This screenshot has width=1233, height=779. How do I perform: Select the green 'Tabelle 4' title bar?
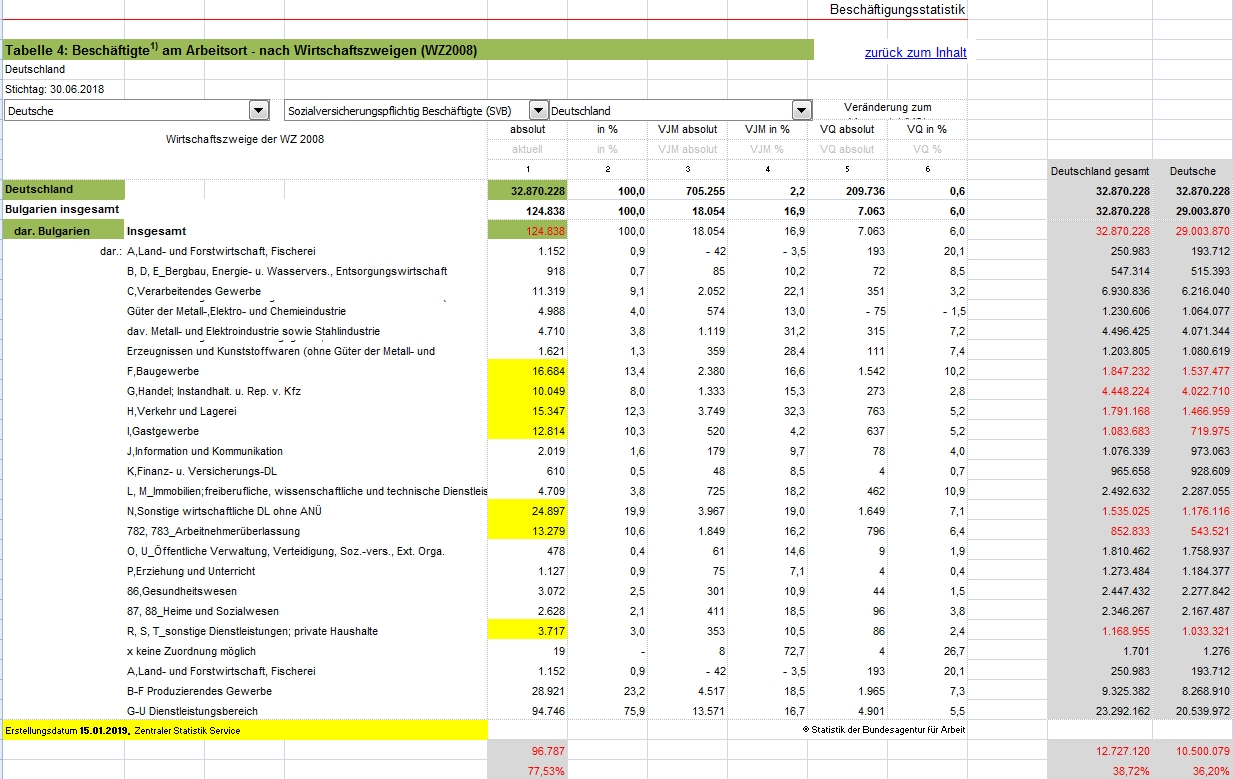408,50
